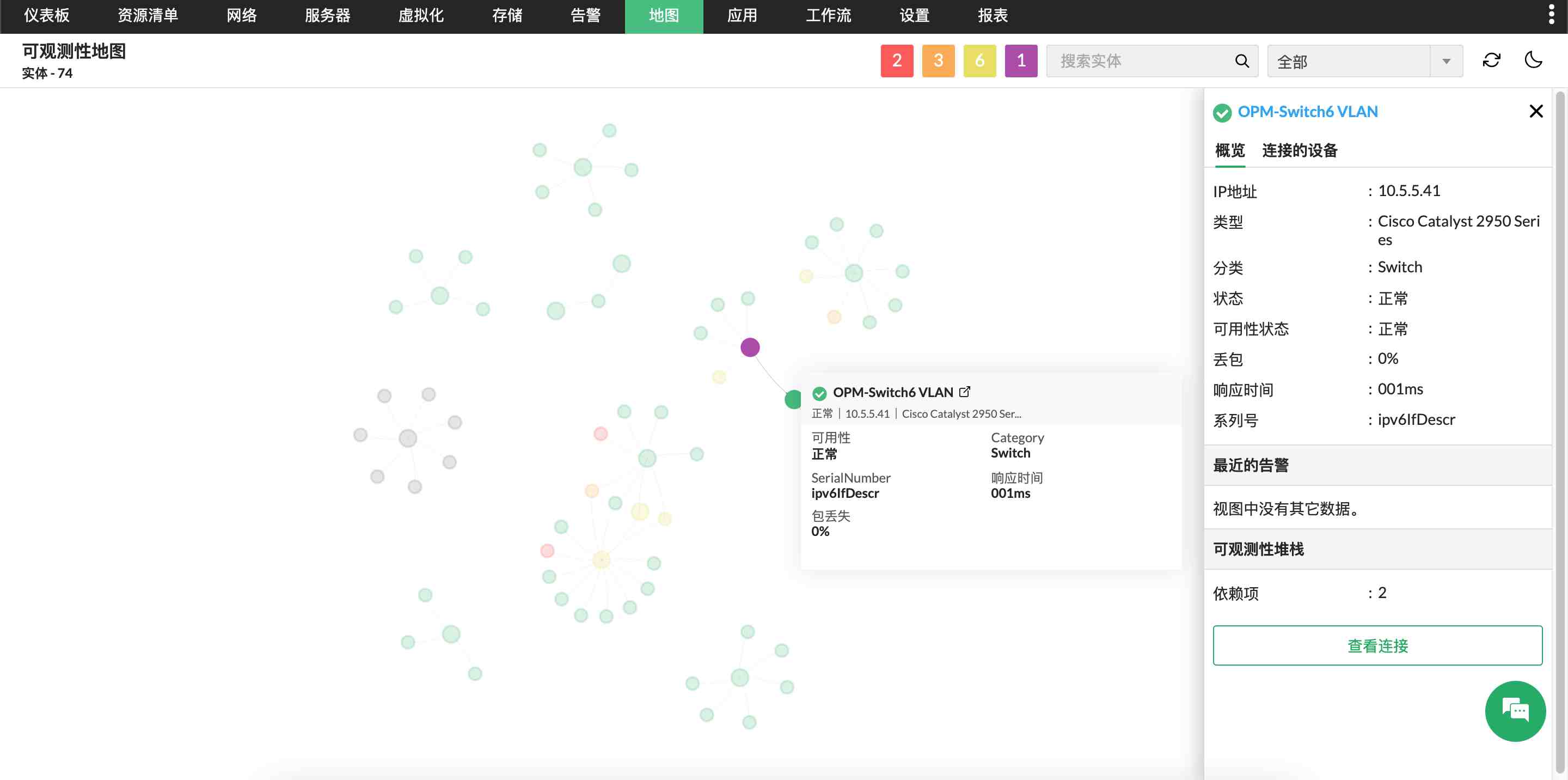This screenshot has height=780, width=1568.
Task: Click the search magnifier icon
Action: pyautogui.click(x=1242, y=61)
